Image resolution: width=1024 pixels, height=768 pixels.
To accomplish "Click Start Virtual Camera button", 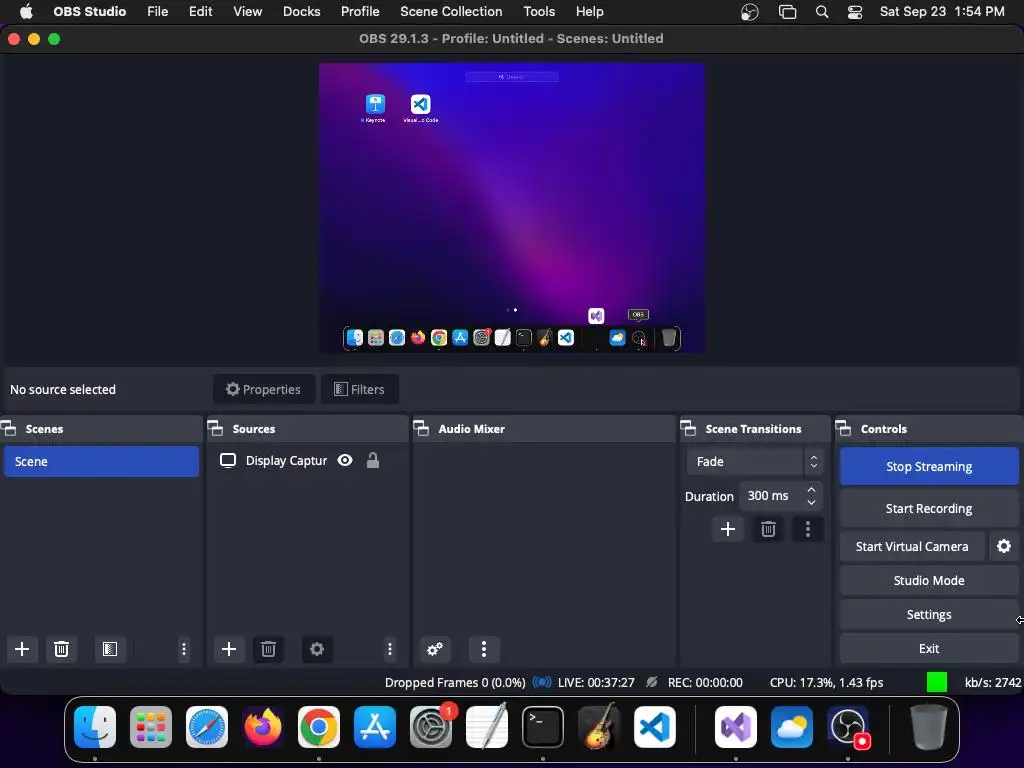I will click(x=912, y=546).
